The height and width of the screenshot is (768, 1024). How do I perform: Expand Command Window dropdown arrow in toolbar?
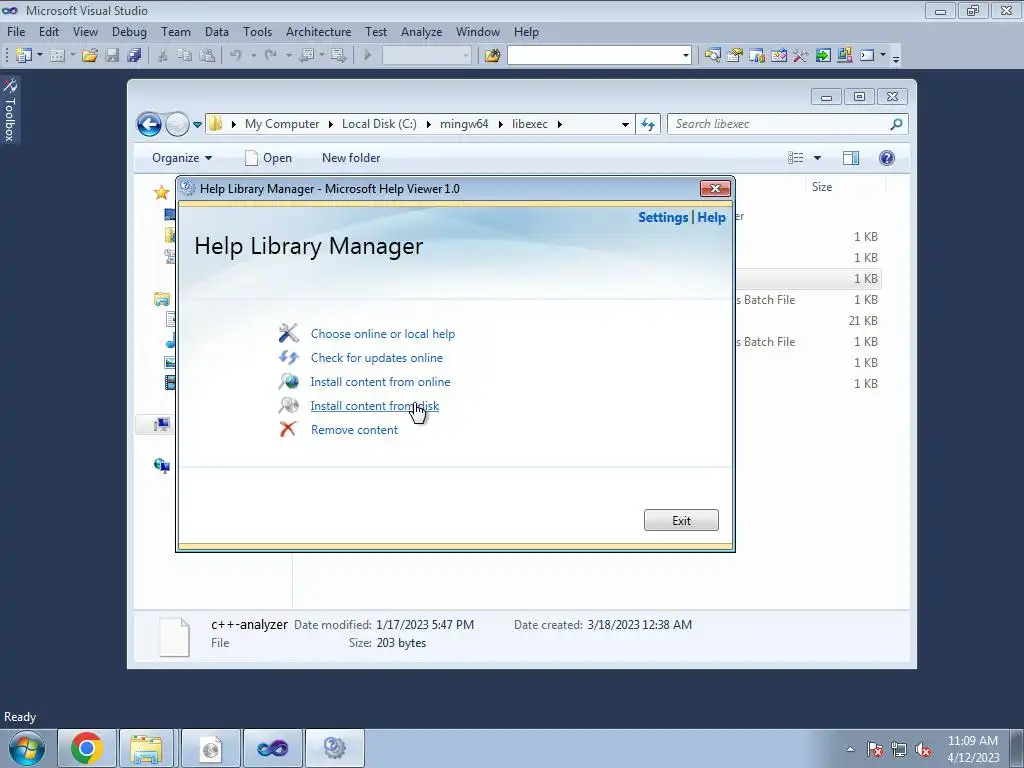[882, 56]
